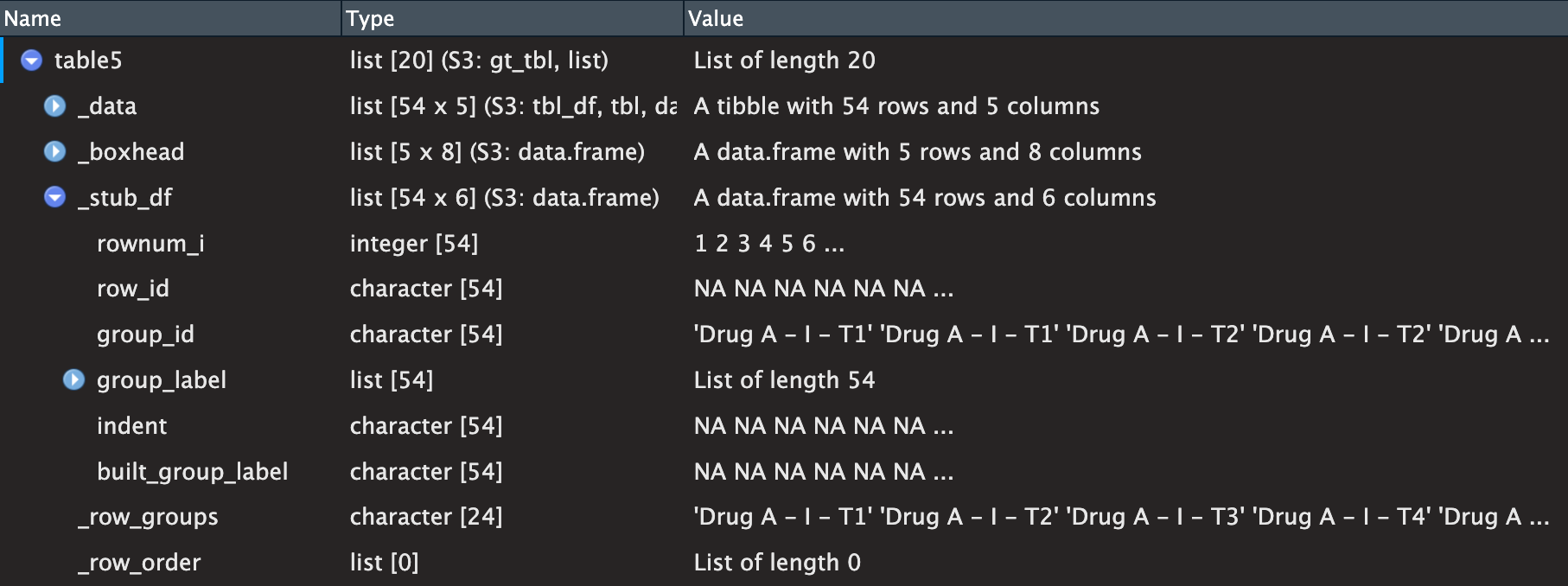1568x586 pixels.
Task: Click the 'character [24]' type cell
Action: pos(426,517)
